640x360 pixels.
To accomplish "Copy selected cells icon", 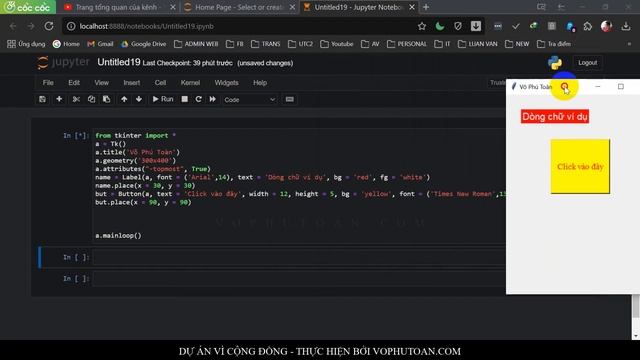I will coord(91,99).
